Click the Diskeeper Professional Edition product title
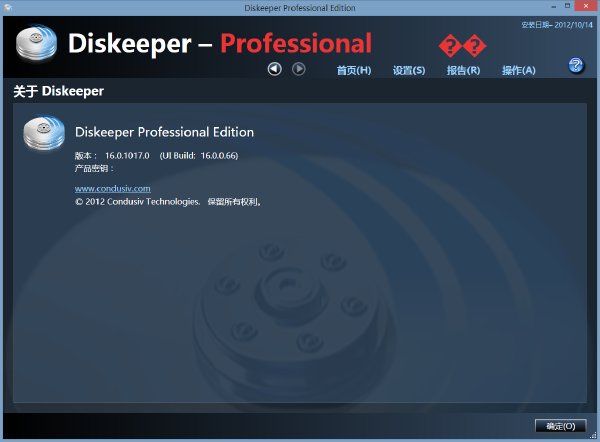Screen dimensions: 600x442 (164, 132)
